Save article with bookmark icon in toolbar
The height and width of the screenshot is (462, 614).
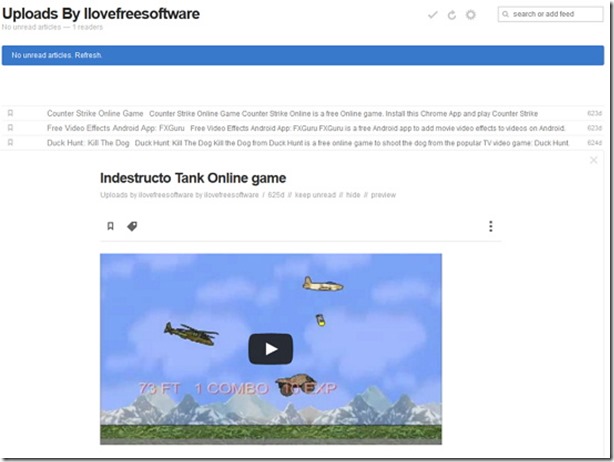(x=110, y=226)
